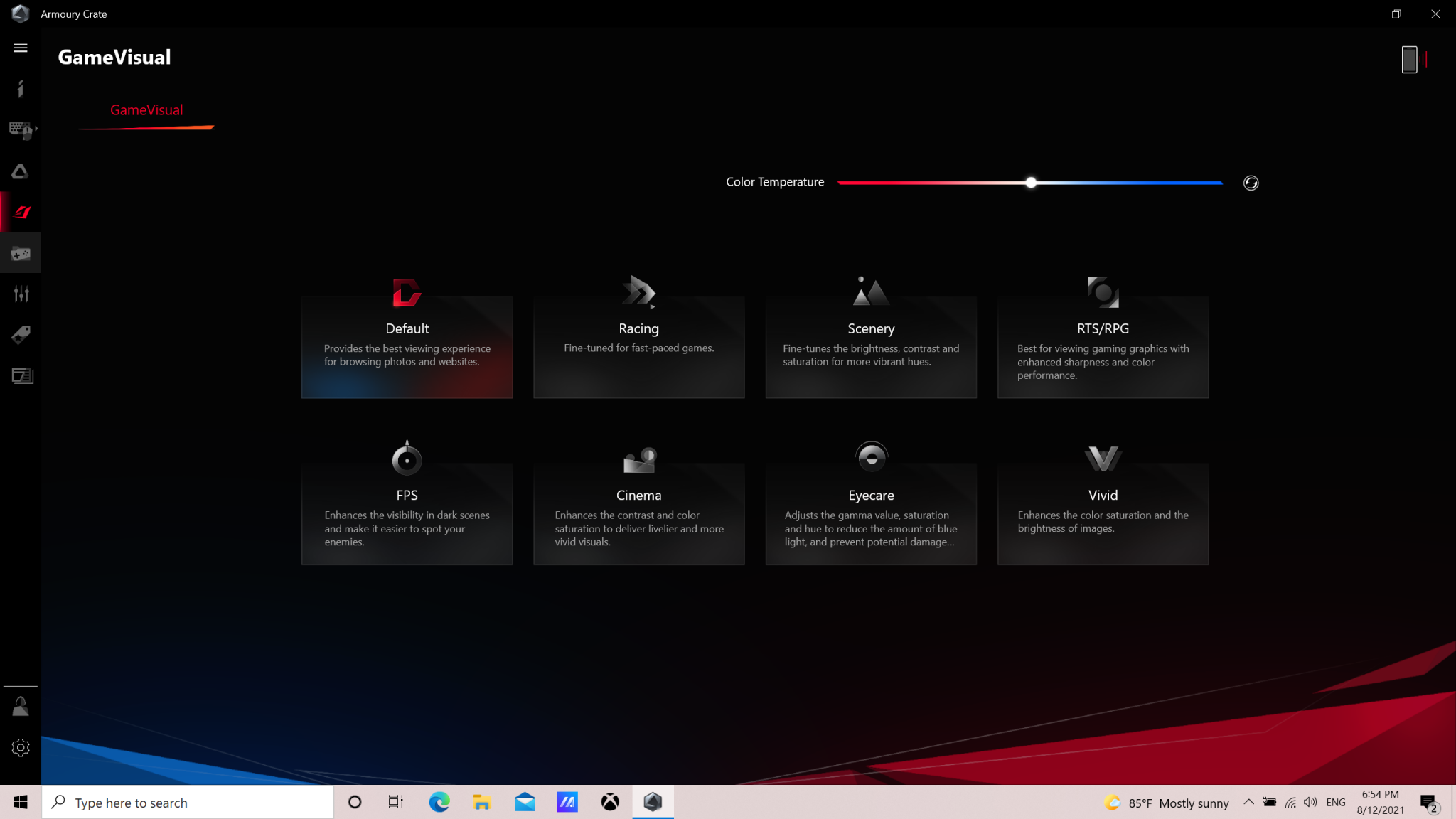Click the taskbar search box
This screenshot has width=1456, height=819.
click(x=188, y=802)
